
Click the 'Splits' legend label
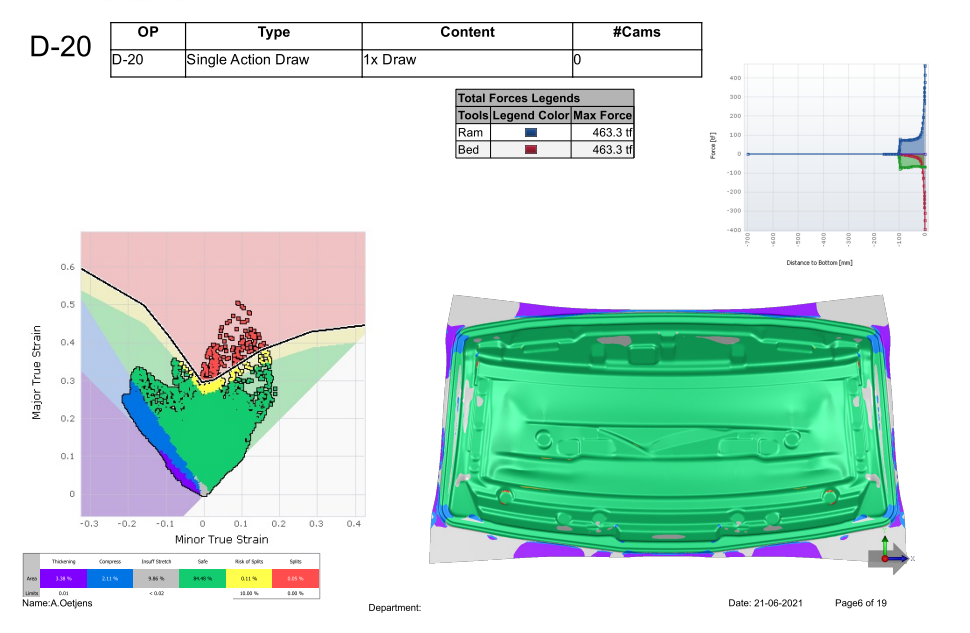pyautogui.click(x=296, y=562)
